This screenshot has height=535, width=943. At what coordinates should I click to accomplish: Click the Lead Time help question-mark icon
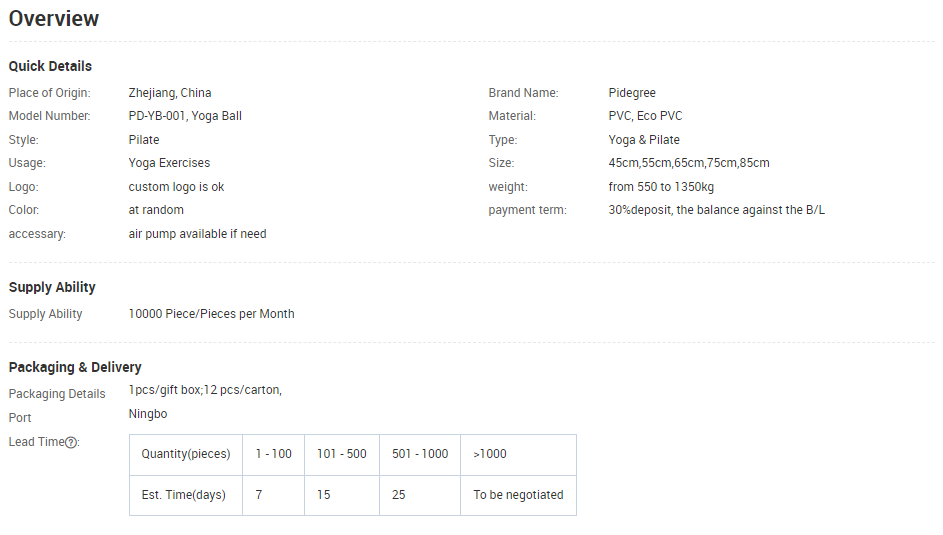(x=71, y=442)
